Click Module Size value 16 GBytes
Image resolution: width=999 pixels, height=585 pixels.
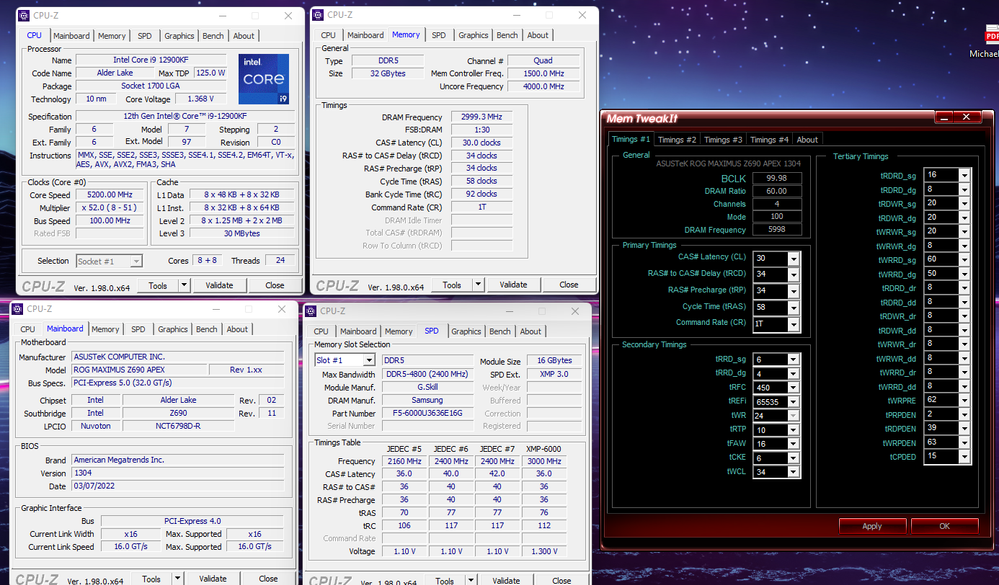coord(554,361)
